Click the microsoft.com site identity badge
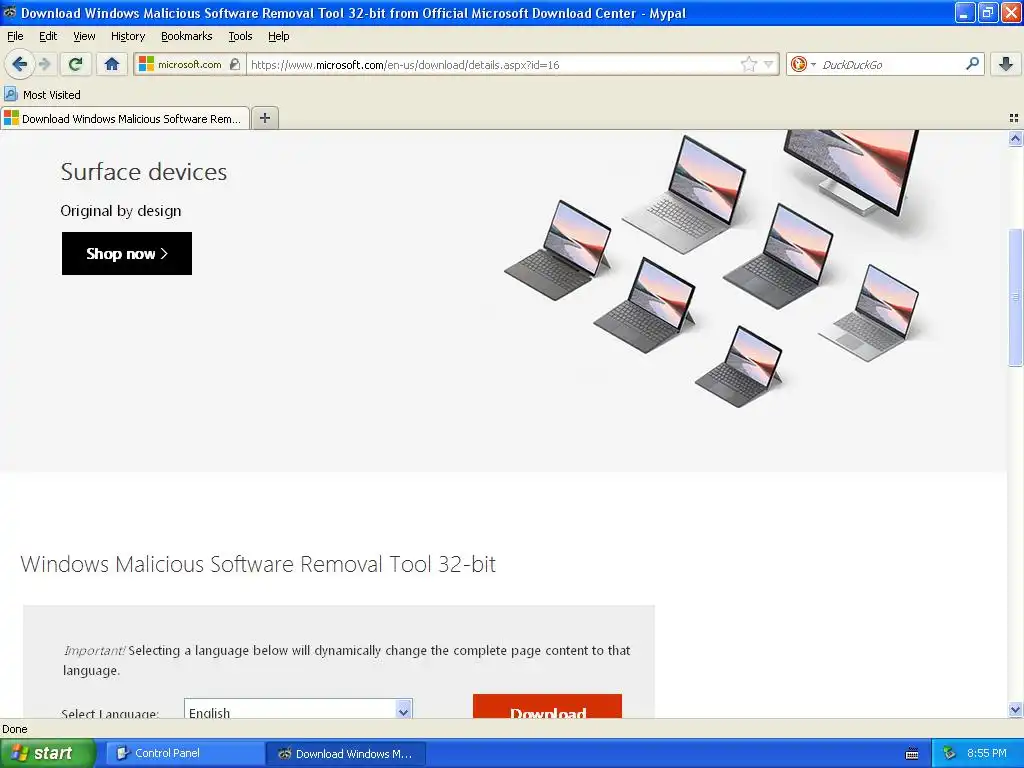This screenshot has width=1024, height=768. 190,64
